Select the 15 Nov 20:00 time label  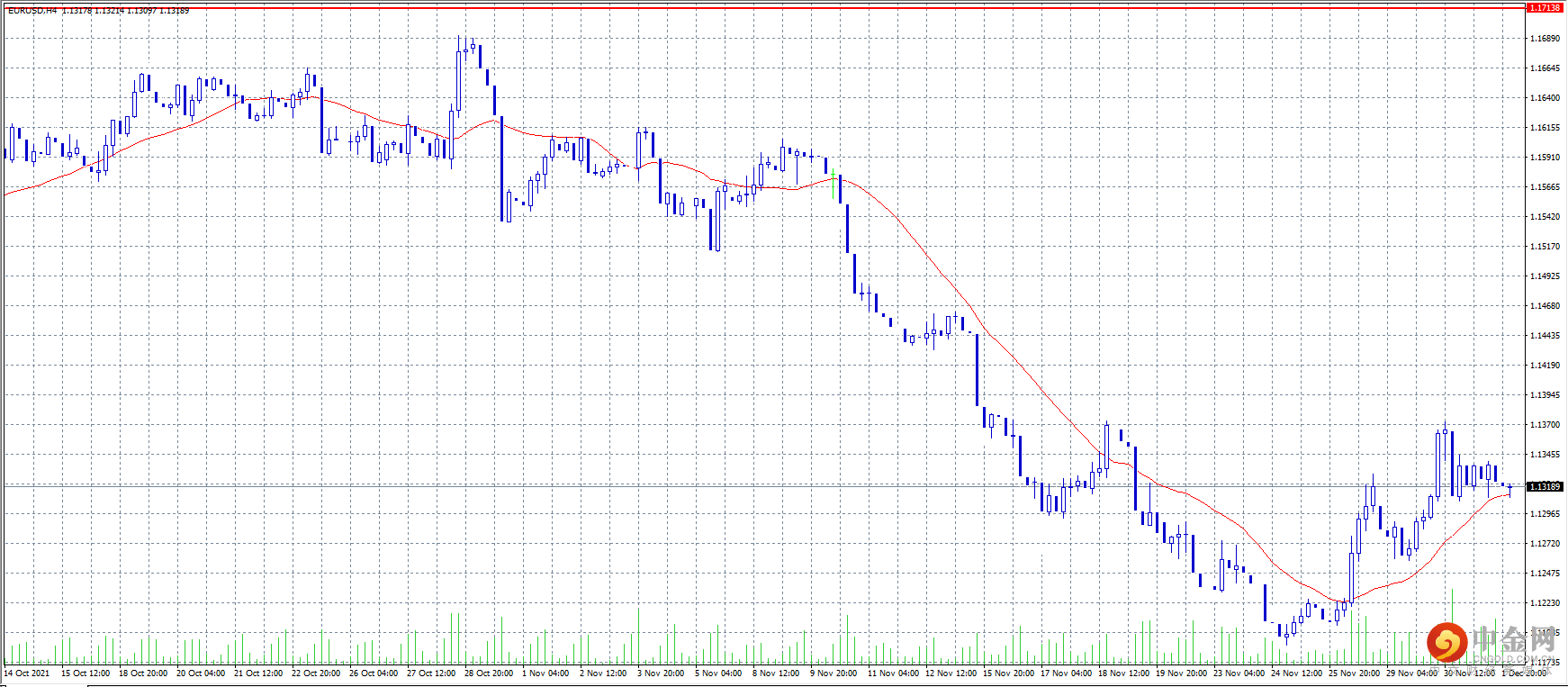click(1009, 673)
